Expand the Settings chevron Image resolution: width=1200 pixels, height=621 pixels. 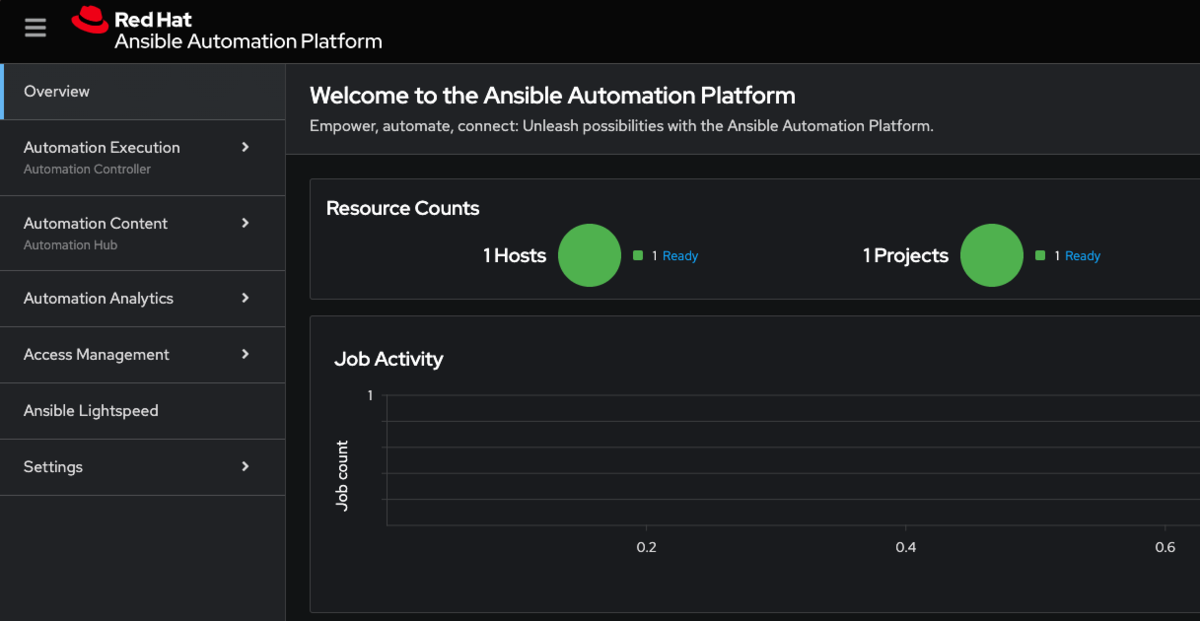(245, 466)
